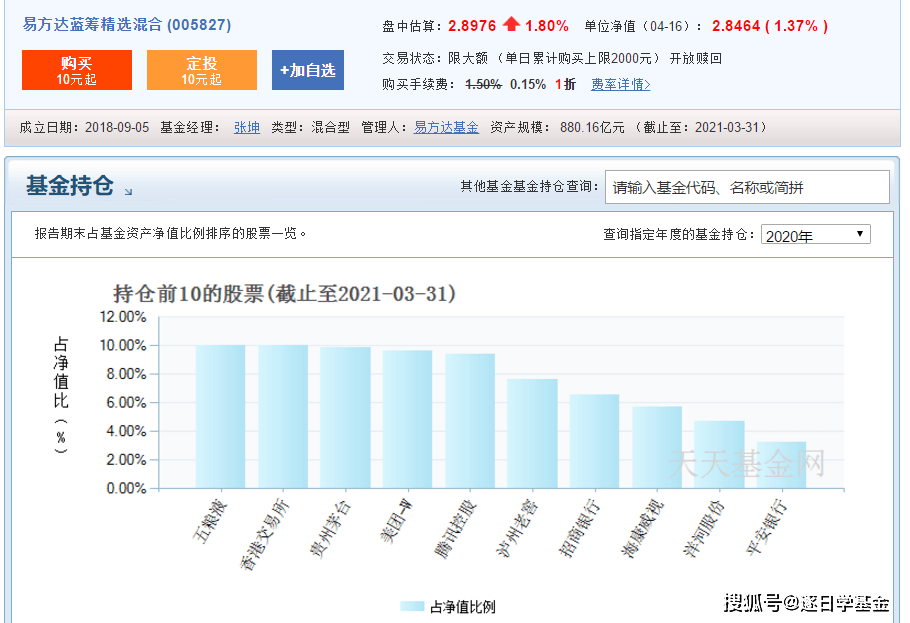Image resolution: width=910 pixels, height=623 pixels.
Task: Click the 招商银行 bar in chart
Action: pyautogui.click(x=594, y=441)
